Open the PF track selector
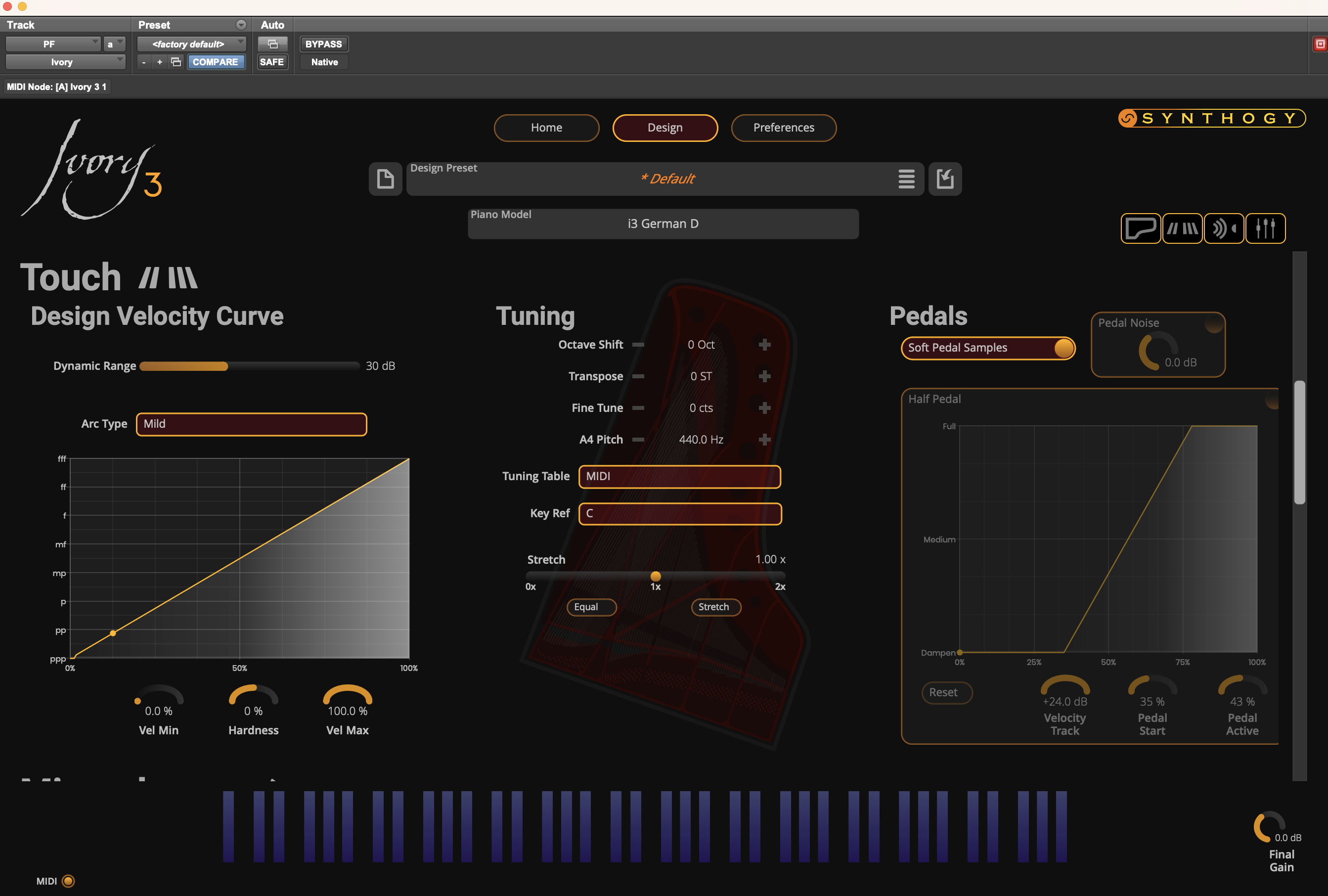This screenshot has width=1328, height=896. [x=53, y=44]
